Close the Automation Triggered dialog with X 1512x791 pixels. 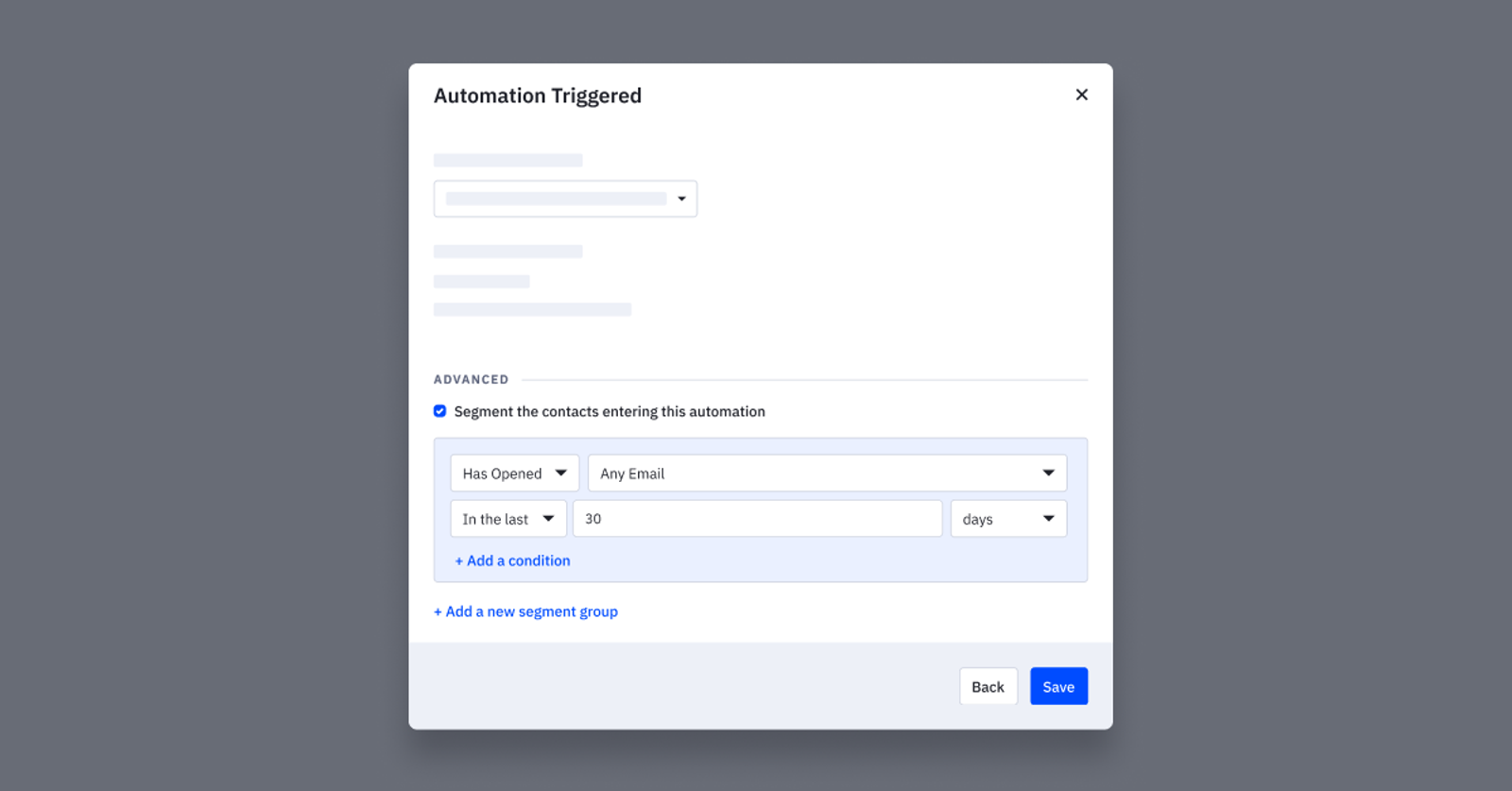coord(1081,95)
